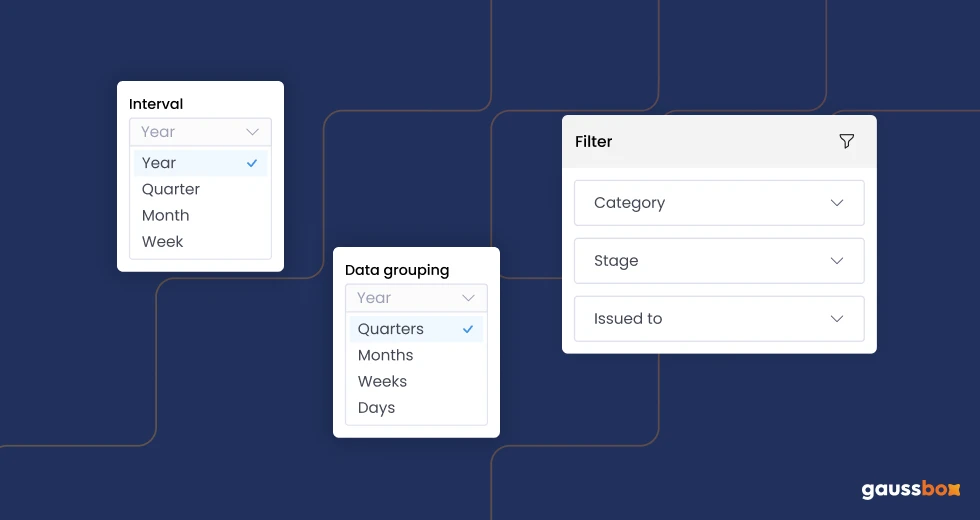Expand the Stage dropdown
This screenshot has height=520, width=980.
click(719, 261)
